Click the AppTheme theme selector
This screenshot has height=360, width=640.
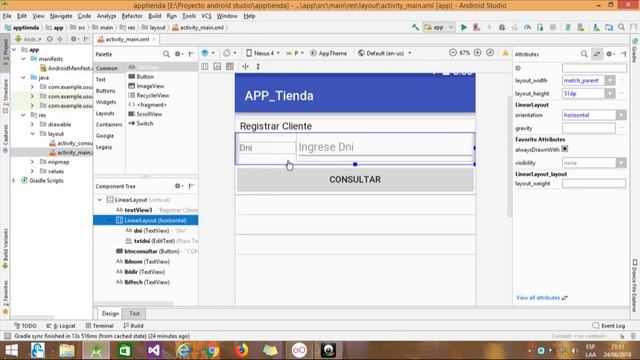(329, 53)
